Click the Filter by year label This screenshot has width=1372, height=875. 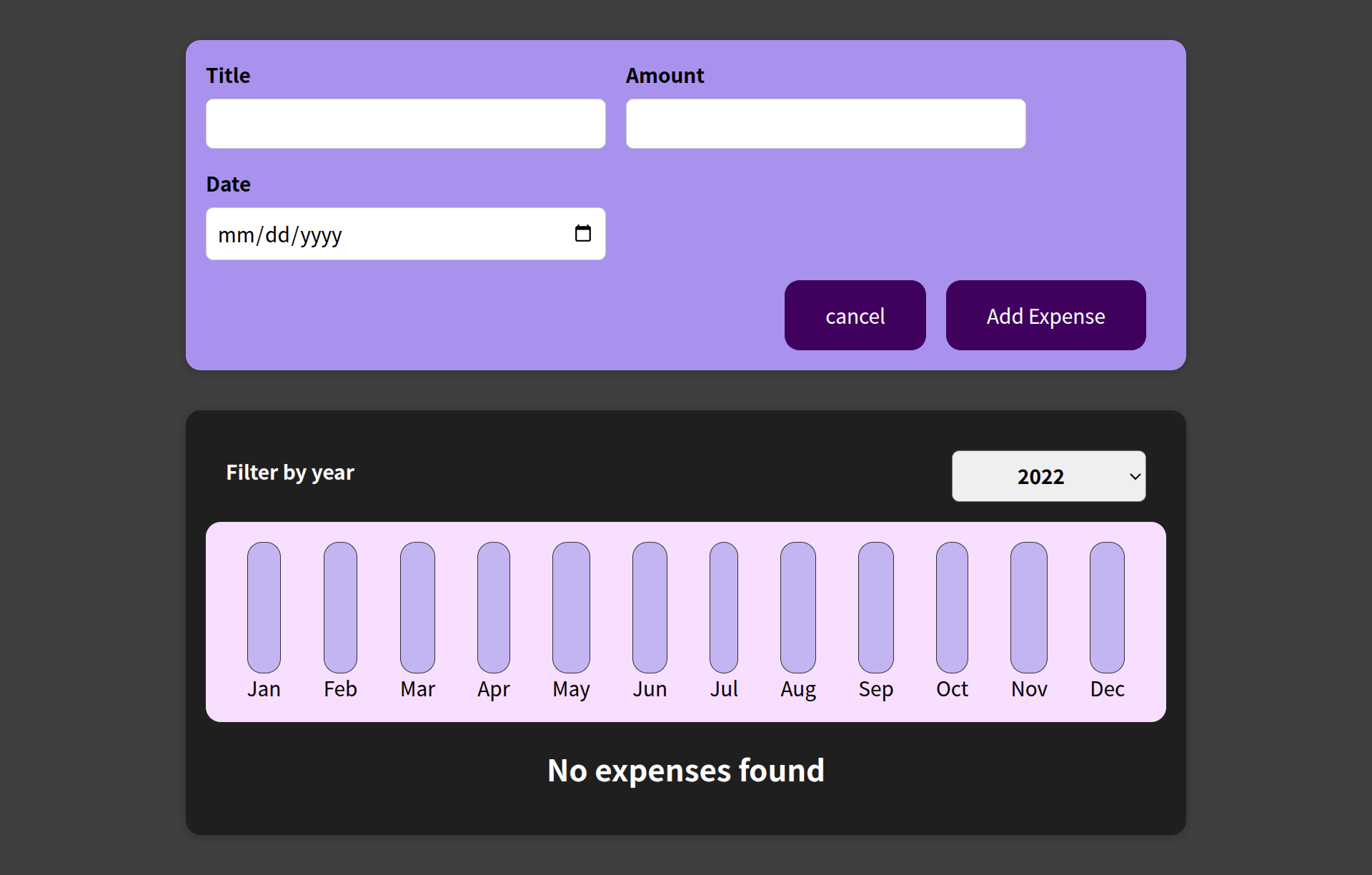[x=289, y=473]
